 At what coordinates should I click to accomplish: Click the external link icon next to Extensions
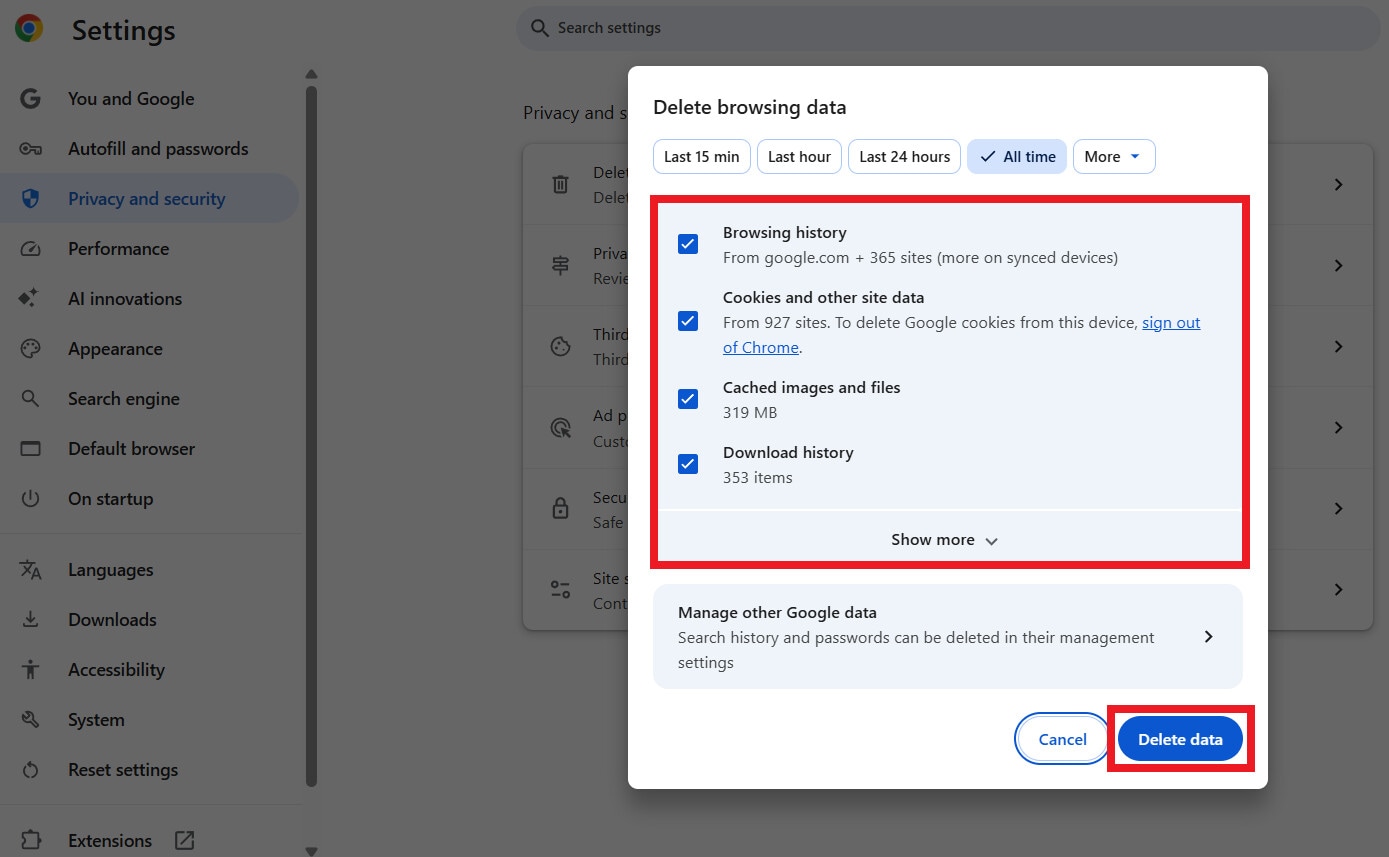[185, 840]
